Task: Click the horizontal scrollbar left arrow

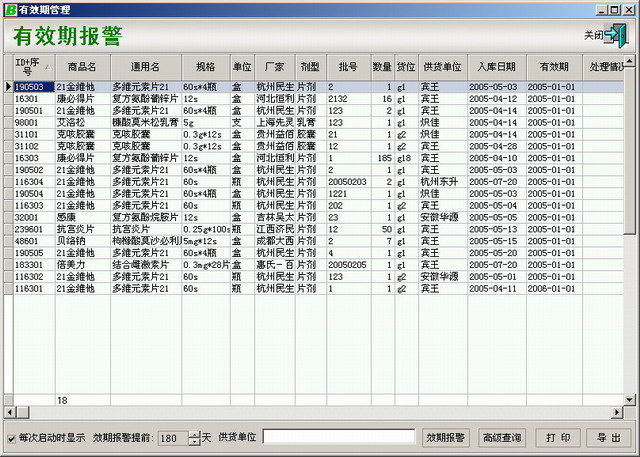Action: pyautogui.click(x=10, y=413)
